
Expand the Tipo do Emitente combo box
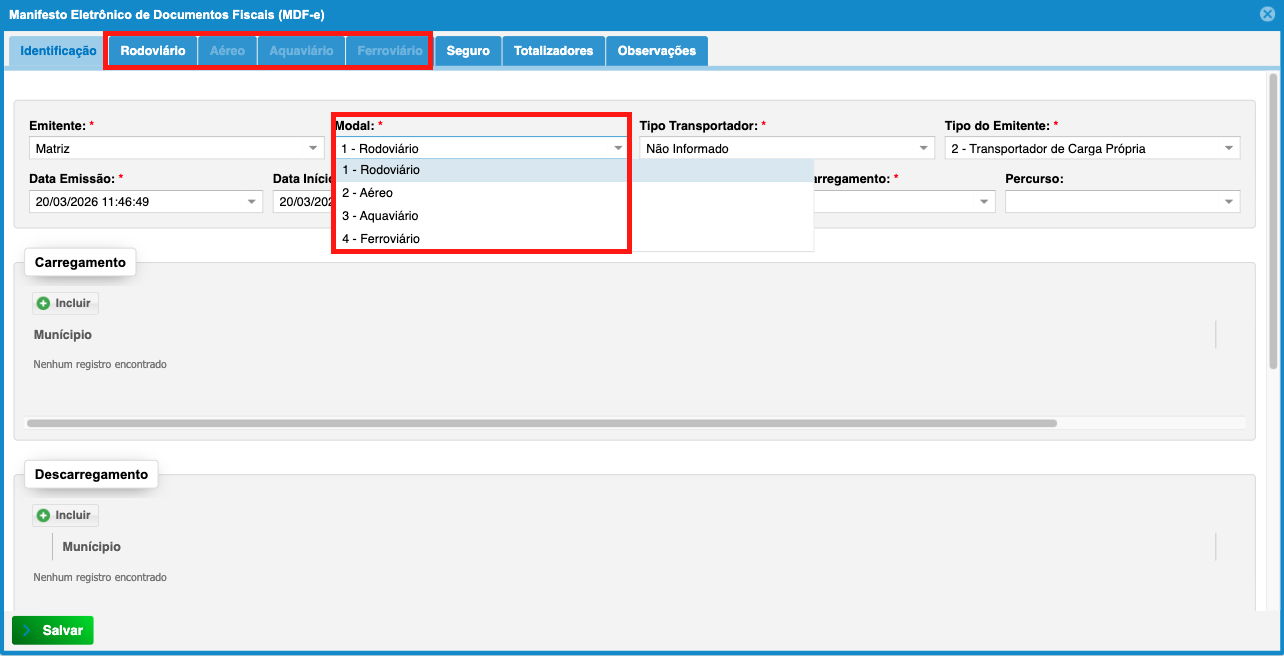(1228, 149)
